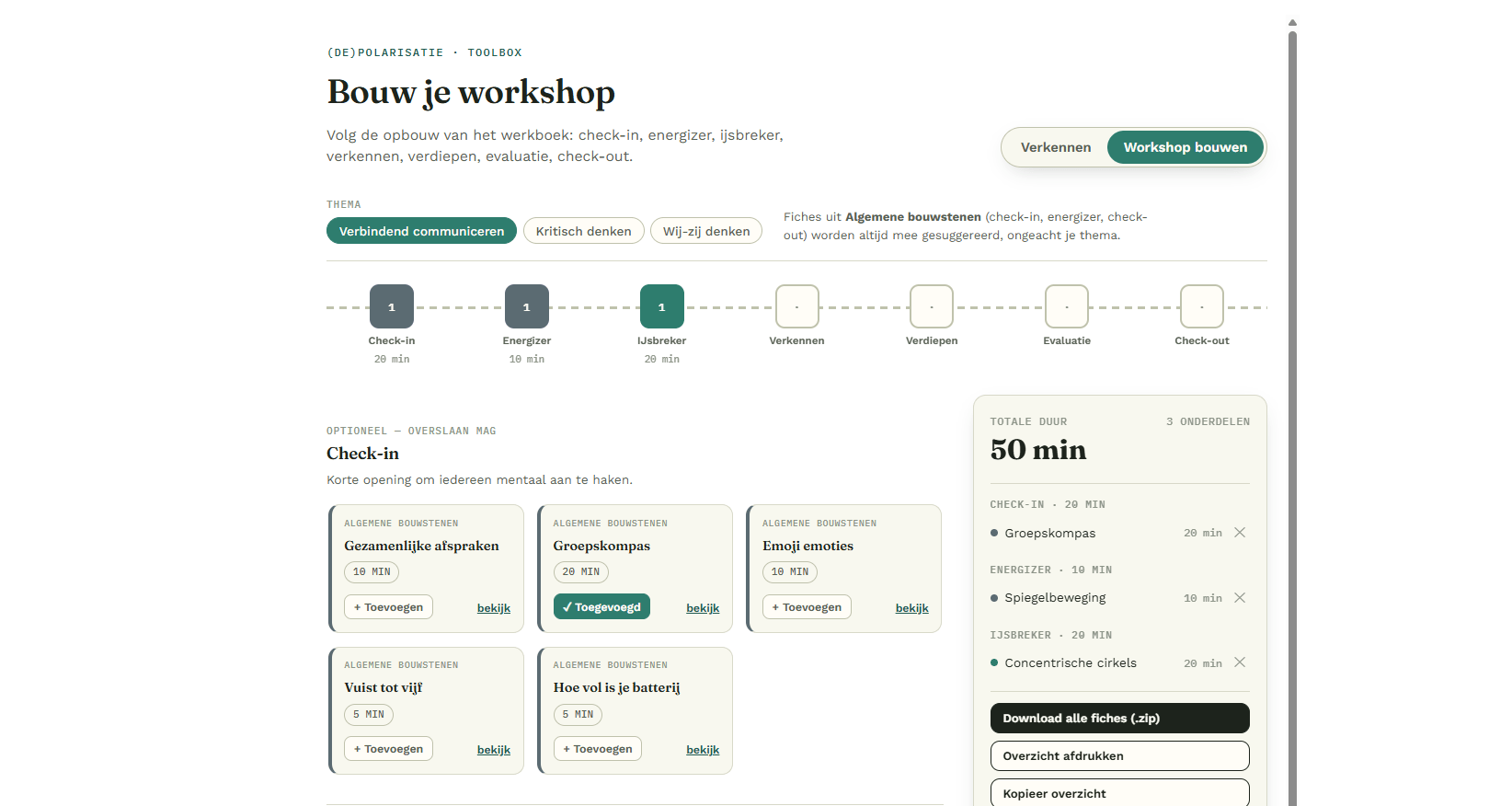1512x806 pixels.
Task: Click Overzicht afdrukken button
Action: pos(1120,756)
